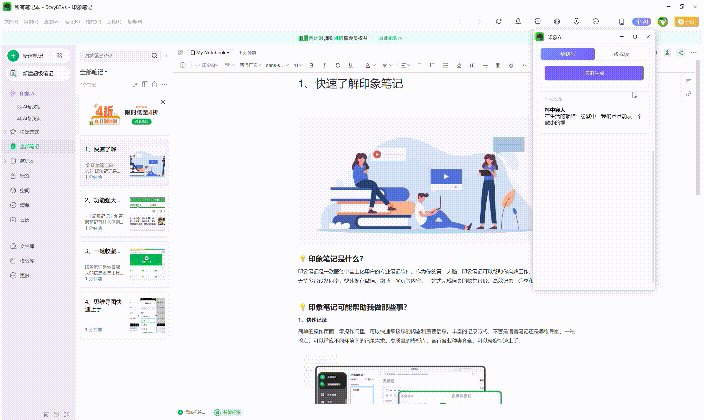Open the 帮助 (Help) menu
The height and width of the screenshot is (420, 704).
(135, 22)
